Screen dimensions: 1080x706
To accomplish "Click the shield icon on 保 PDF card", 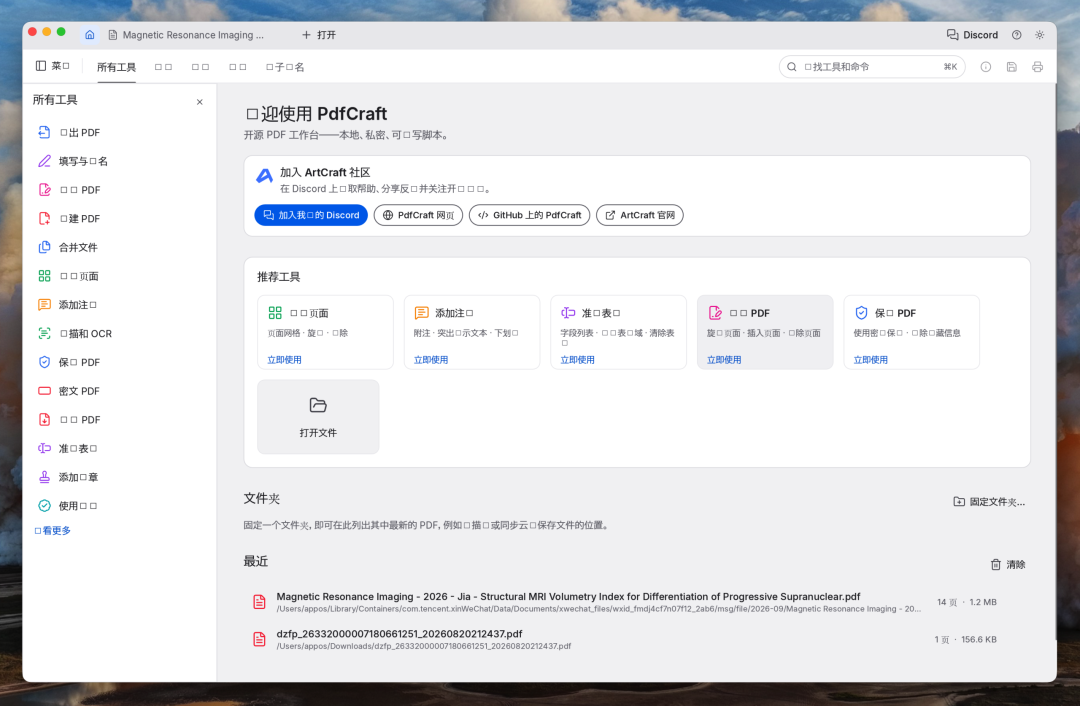I will pyautogui.click(x=861, y=313).
